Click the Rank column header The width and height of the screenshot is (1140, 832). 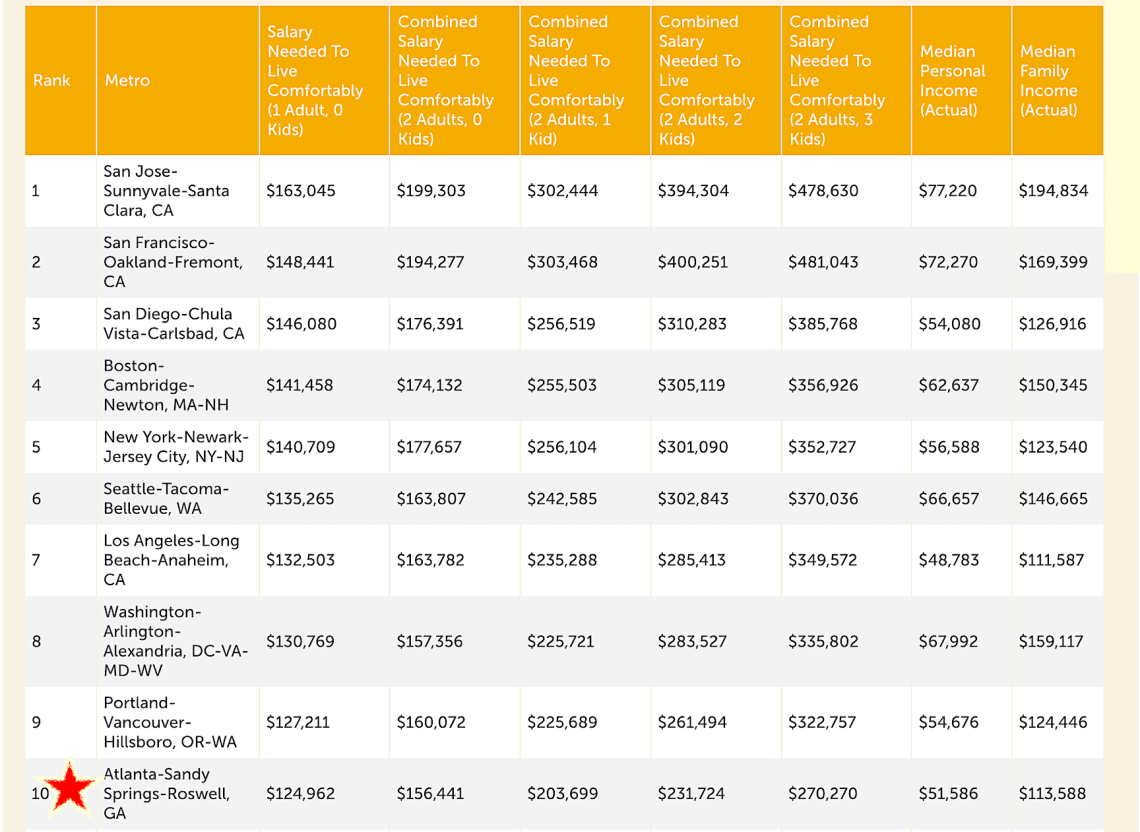[52, 80]
